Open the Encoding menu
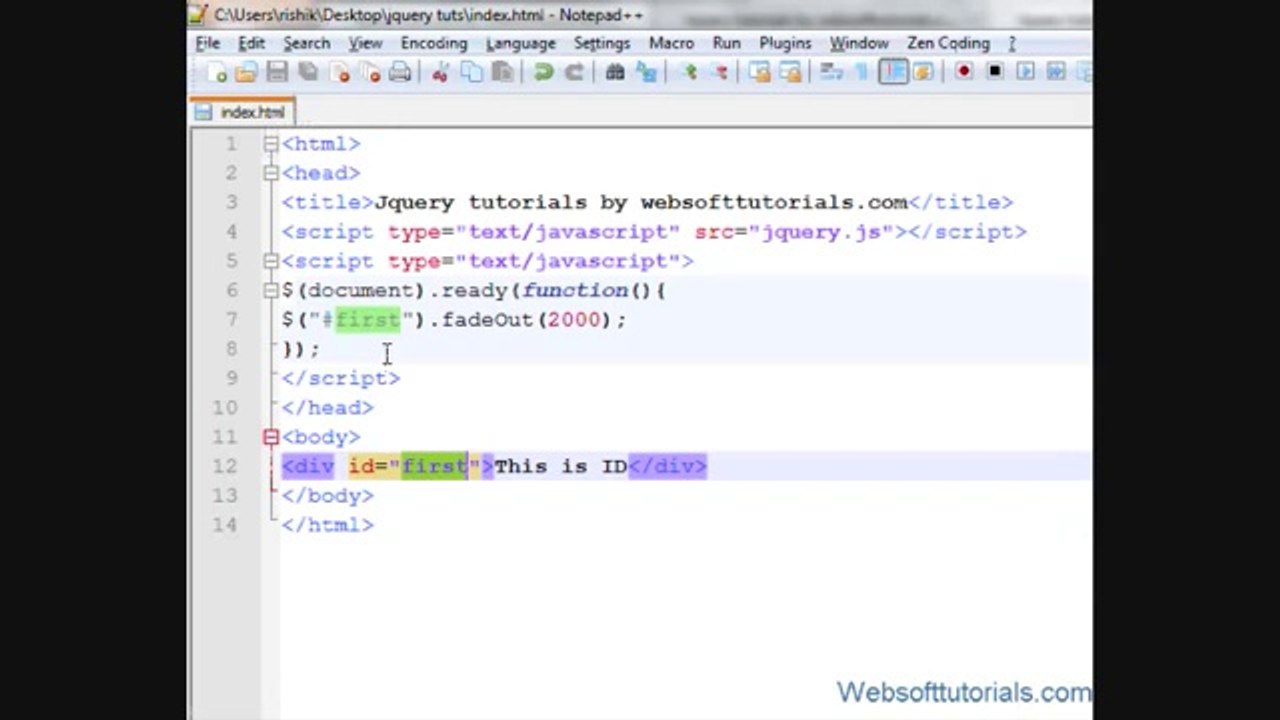Screen dimensions: 1280x720 [x=434, y=43]
